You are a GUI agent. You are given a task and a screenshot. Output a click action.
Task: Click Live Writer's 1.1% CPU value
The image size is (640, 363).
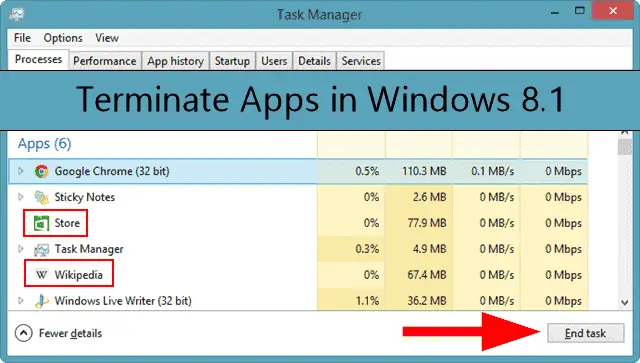coord(367,301)
